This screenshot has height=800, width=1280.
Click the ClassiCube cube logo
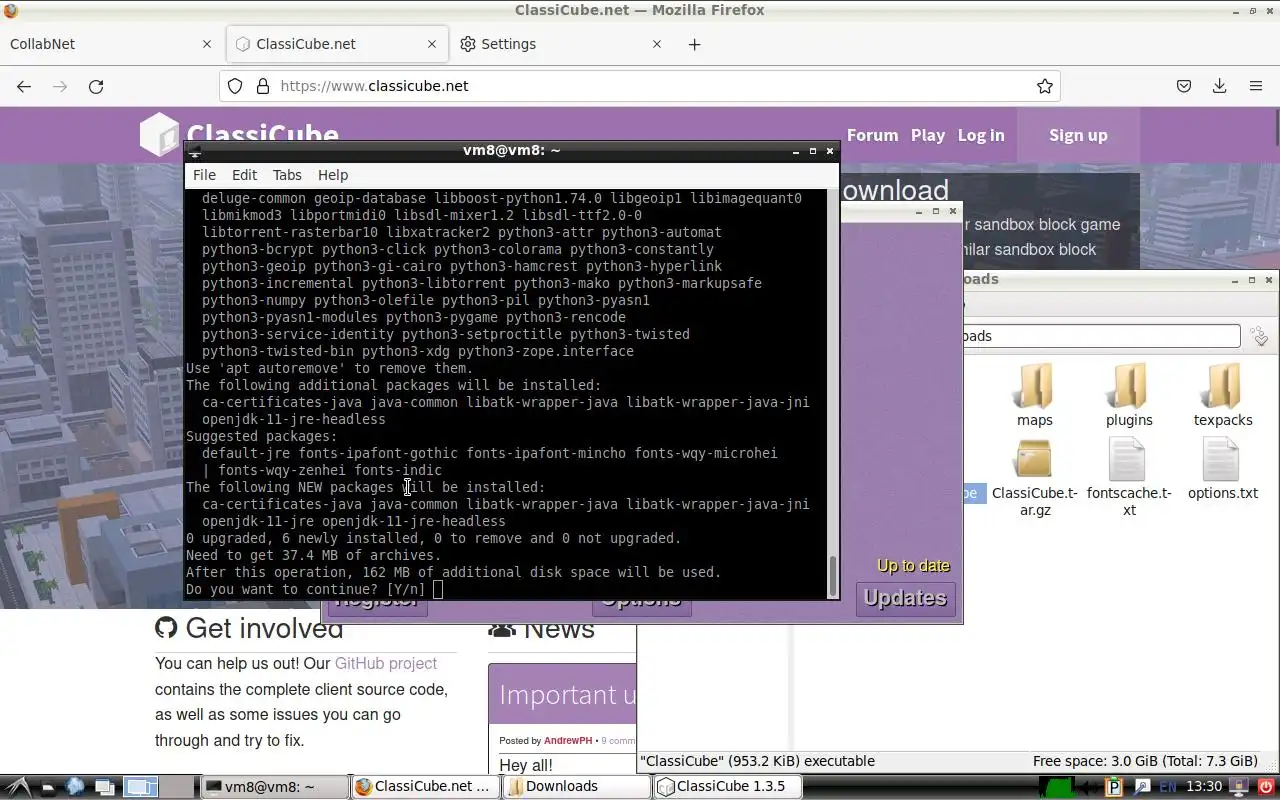(158, 135)
